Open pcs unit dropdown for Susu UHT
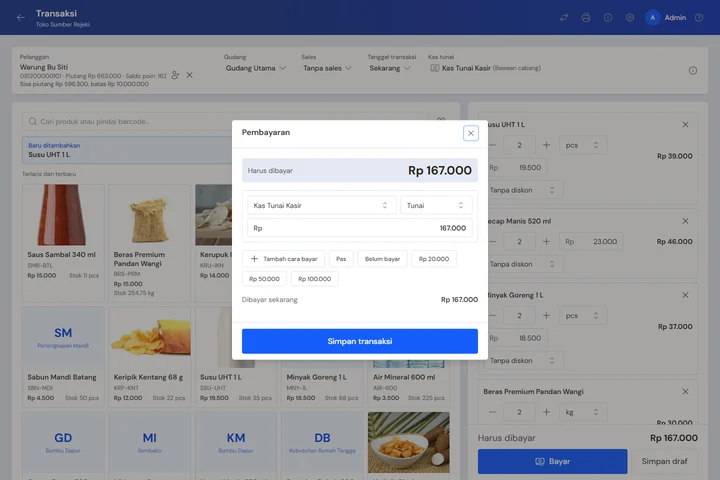This screenshot has height=480, width=720. 583,145
